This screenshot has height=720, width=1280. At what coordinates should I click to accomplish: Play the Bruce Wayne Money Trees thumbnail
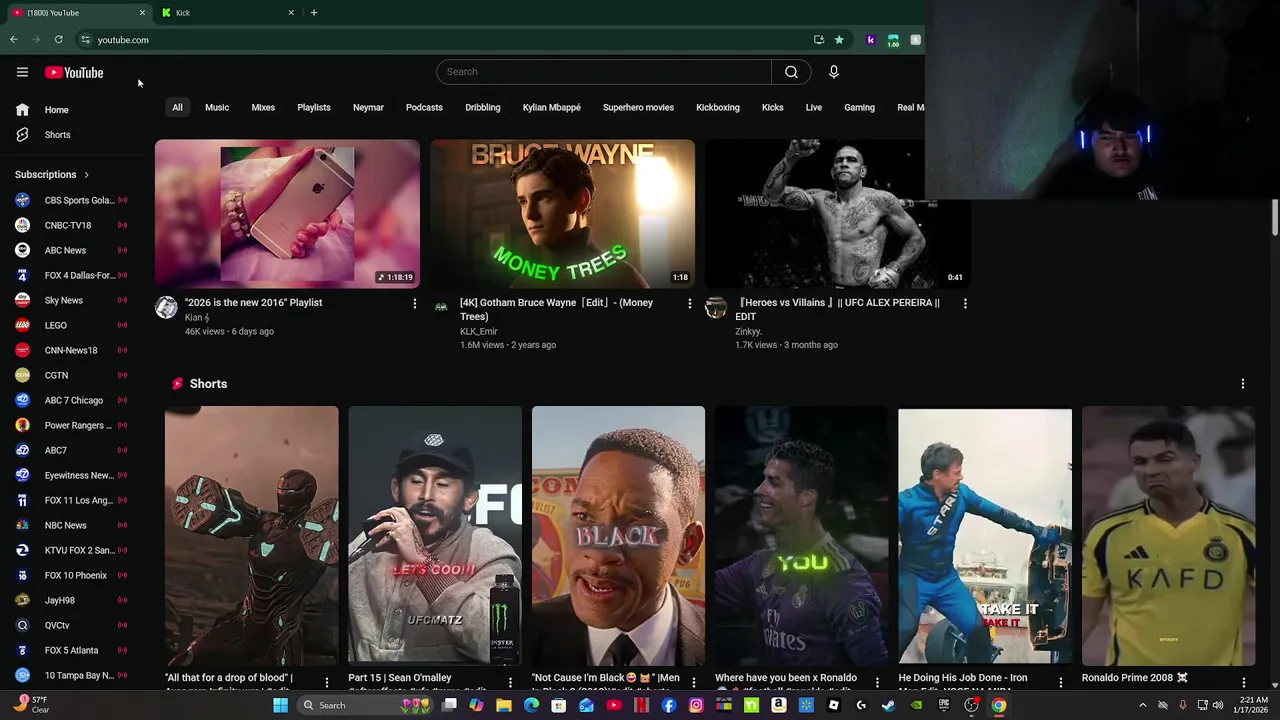562,214
